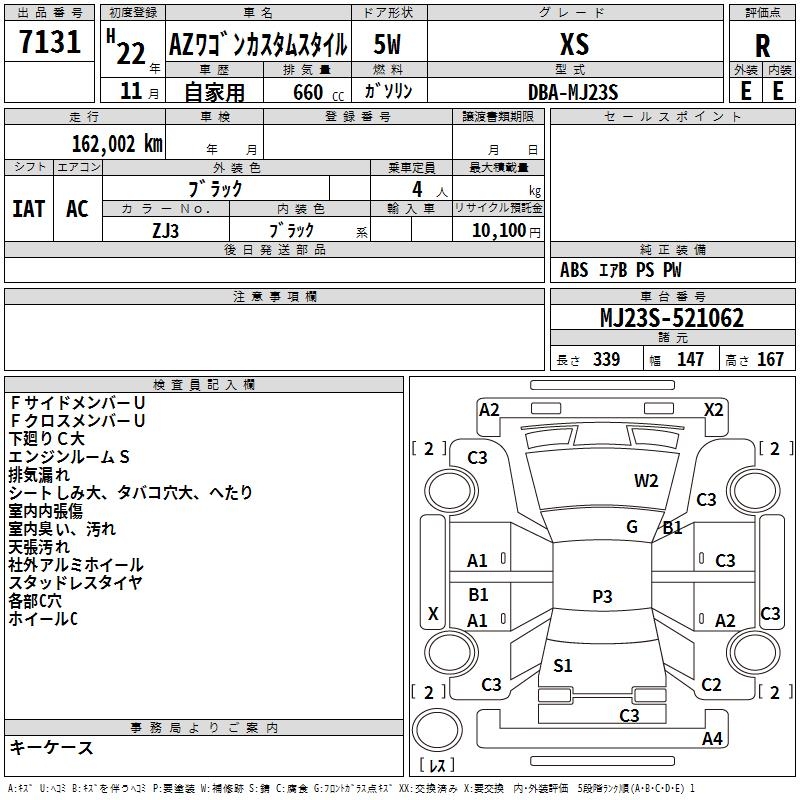Click lot number 7131
The image size is (800, 800).
tap(49, 42)
